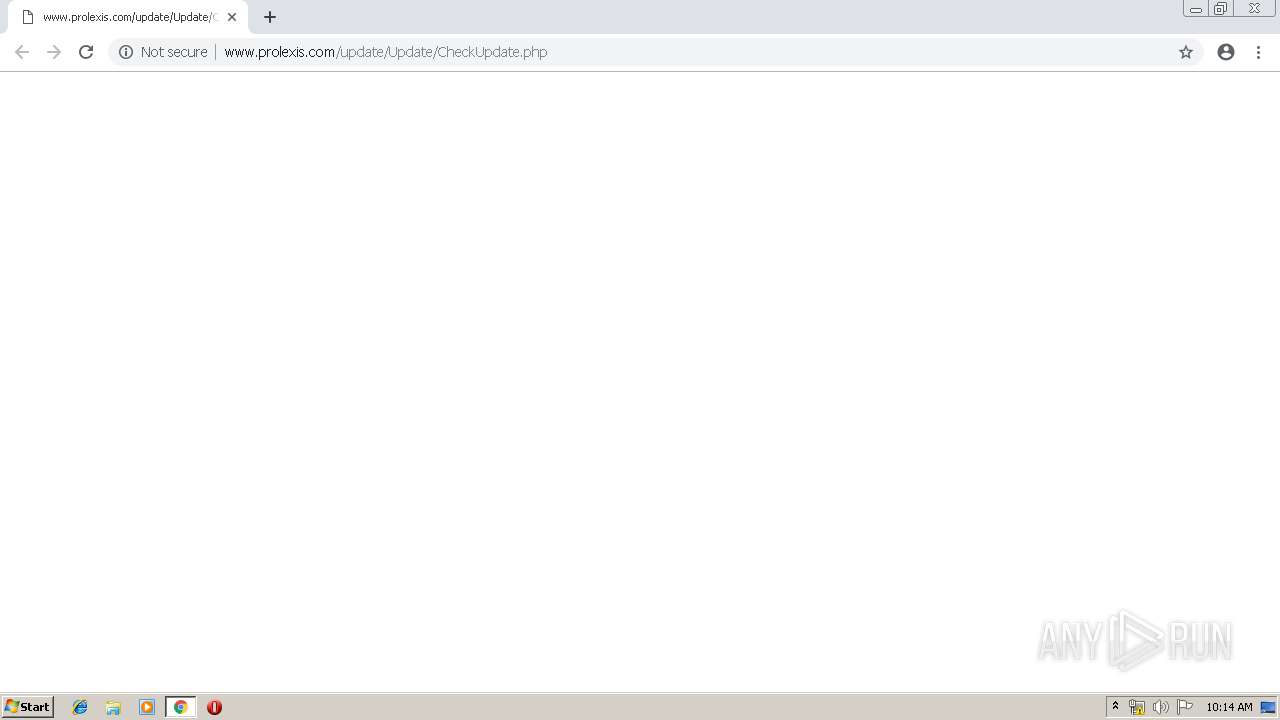Click the browser Forward arrow
Image resolution: width=1280 pixels, height=720 pixels.
pyautogui.click(x=54, y=52)
